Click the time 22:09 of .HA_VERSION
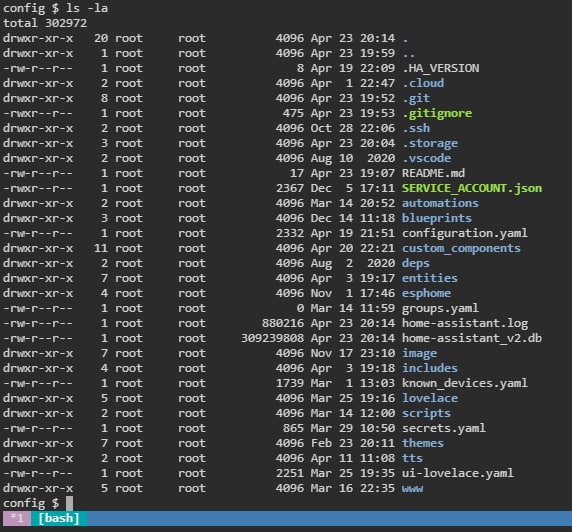This screenshot has width=572, height=532. click(378, 68)
